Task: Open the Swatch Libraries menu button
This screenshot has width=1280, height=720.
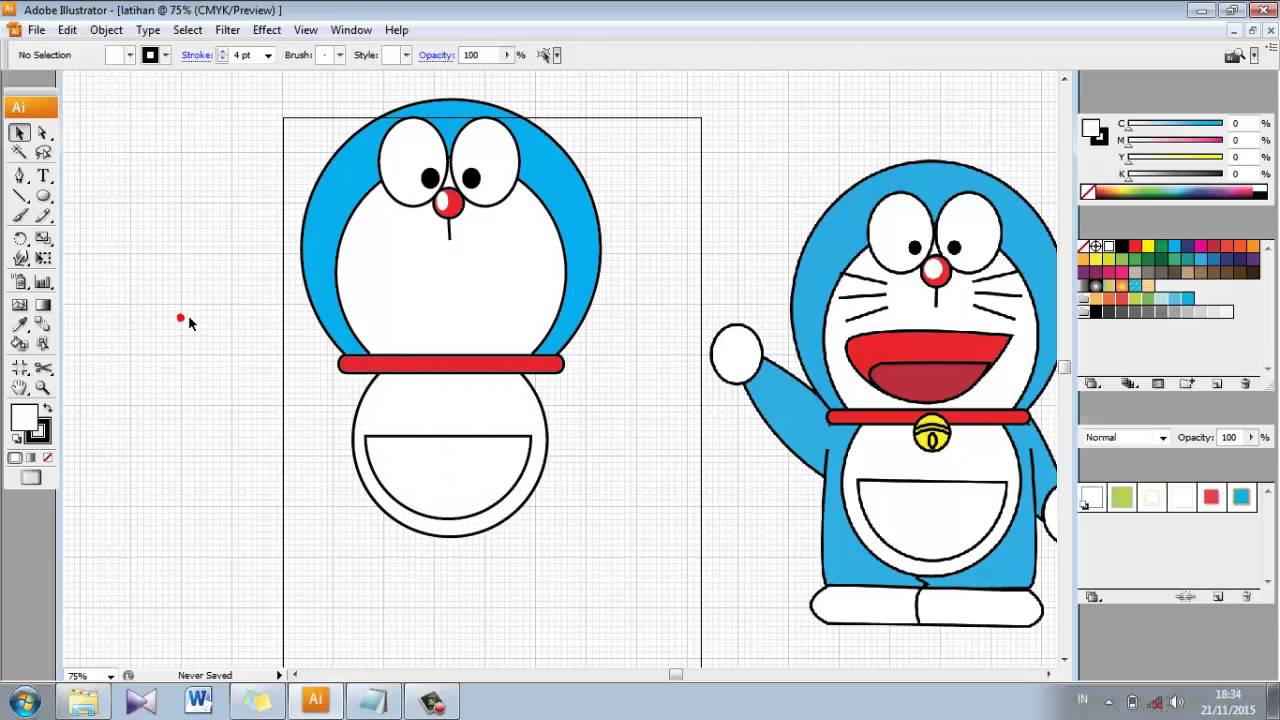Action: (1093, 383)
